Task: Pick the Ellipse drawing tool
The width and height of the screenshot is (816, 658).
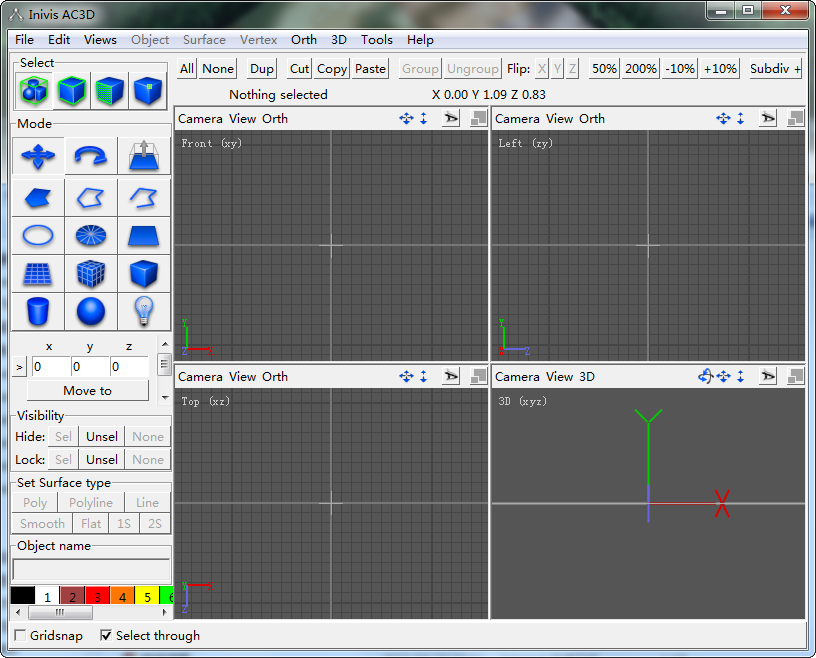Action: click(x=37, y=235)
